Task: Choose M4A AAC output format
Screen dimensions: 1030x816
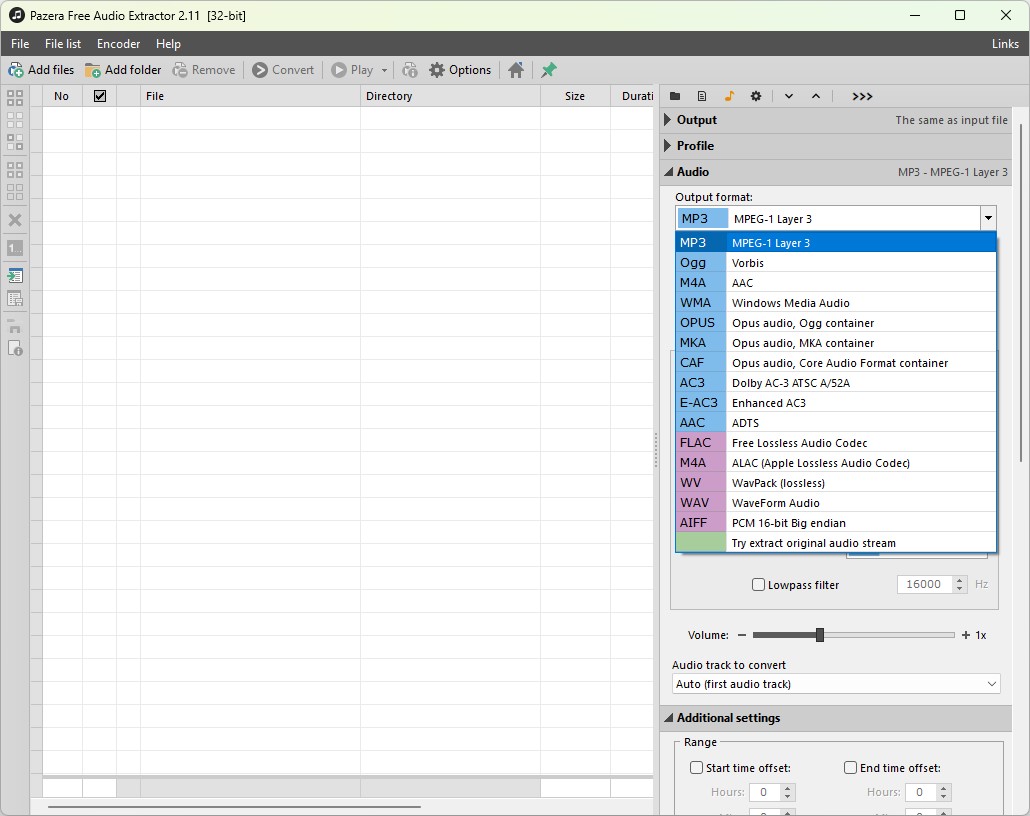Action: 836,283
